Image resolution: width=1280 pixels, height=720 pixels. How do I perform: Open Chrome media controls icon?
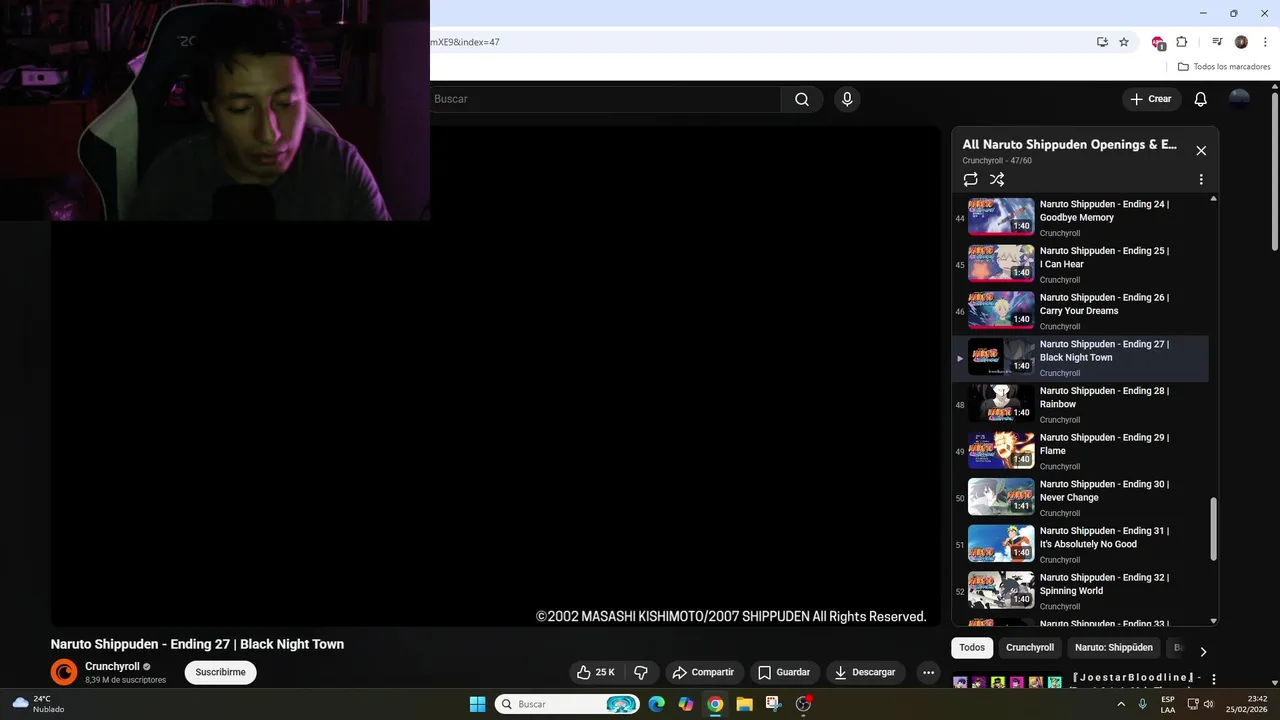[1217, 42]
